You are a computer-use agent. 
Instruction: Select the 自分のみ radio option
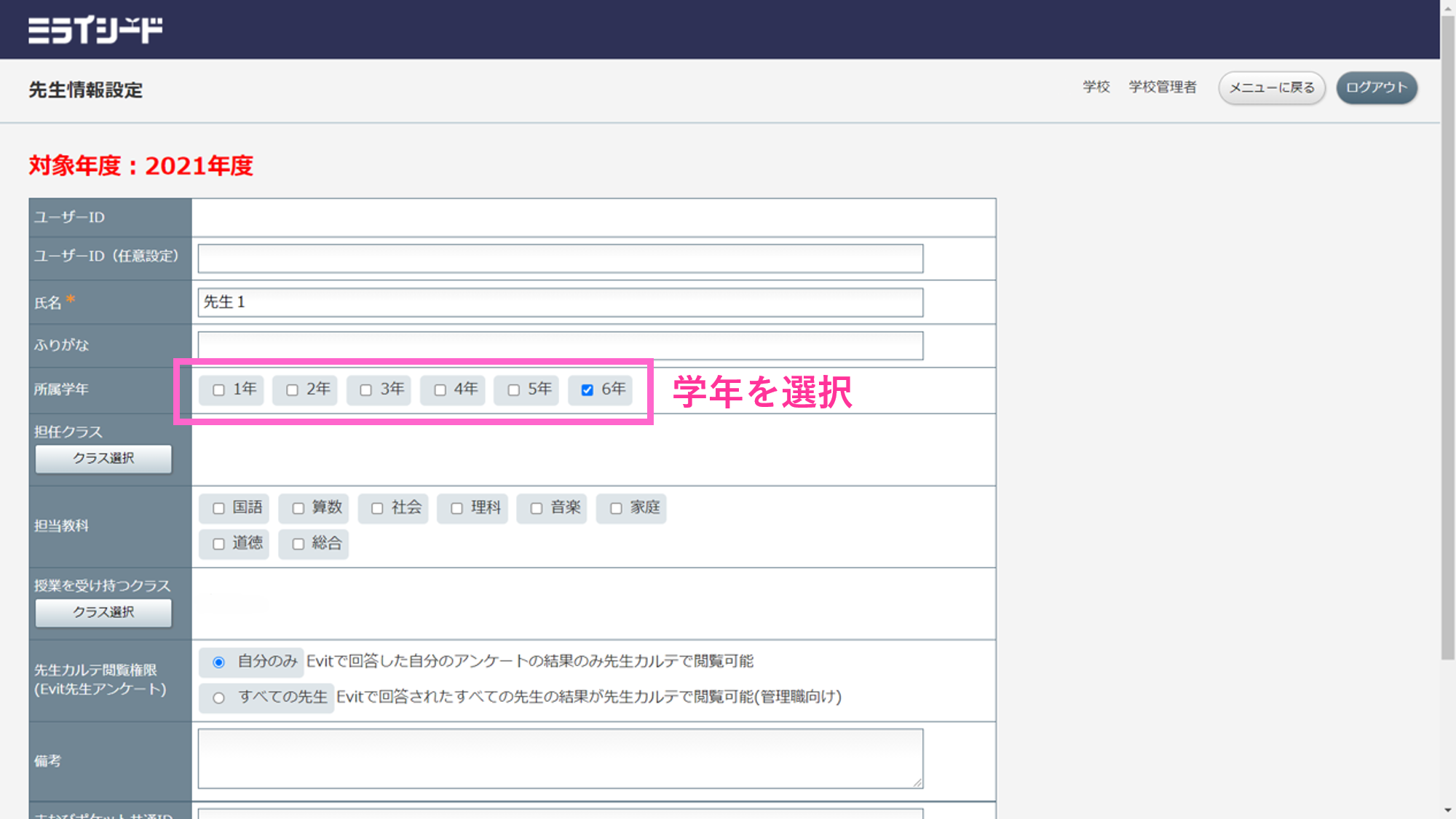pyautogui.click(x=218, y=662)
